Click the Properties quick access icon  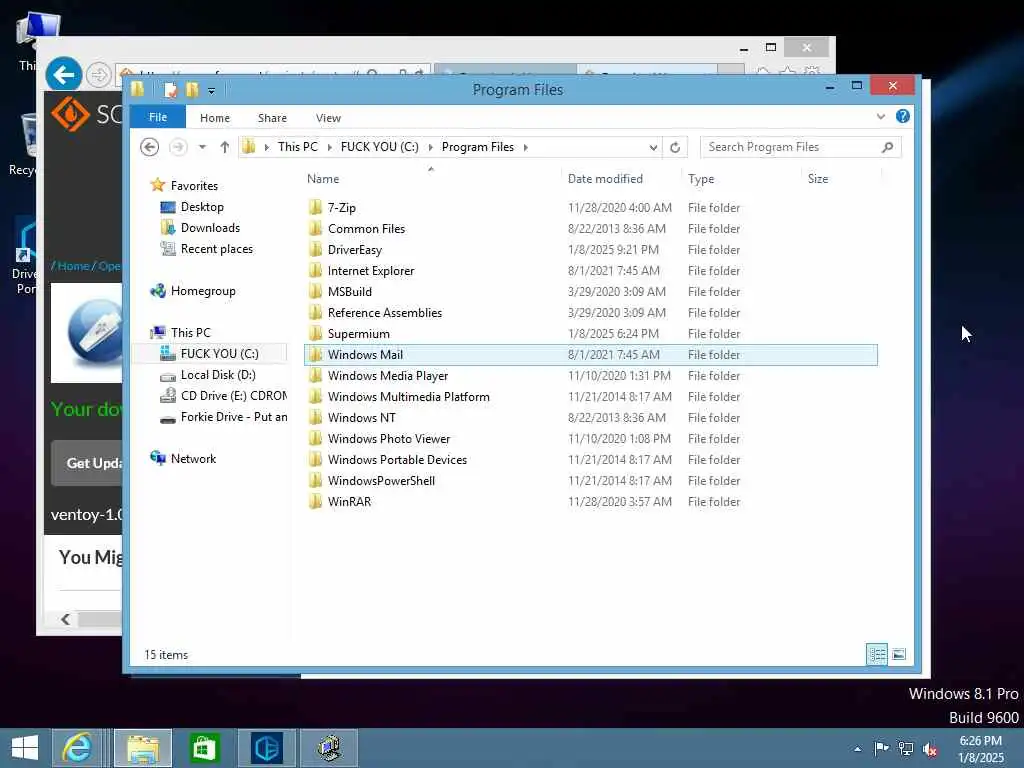[170, 89]
